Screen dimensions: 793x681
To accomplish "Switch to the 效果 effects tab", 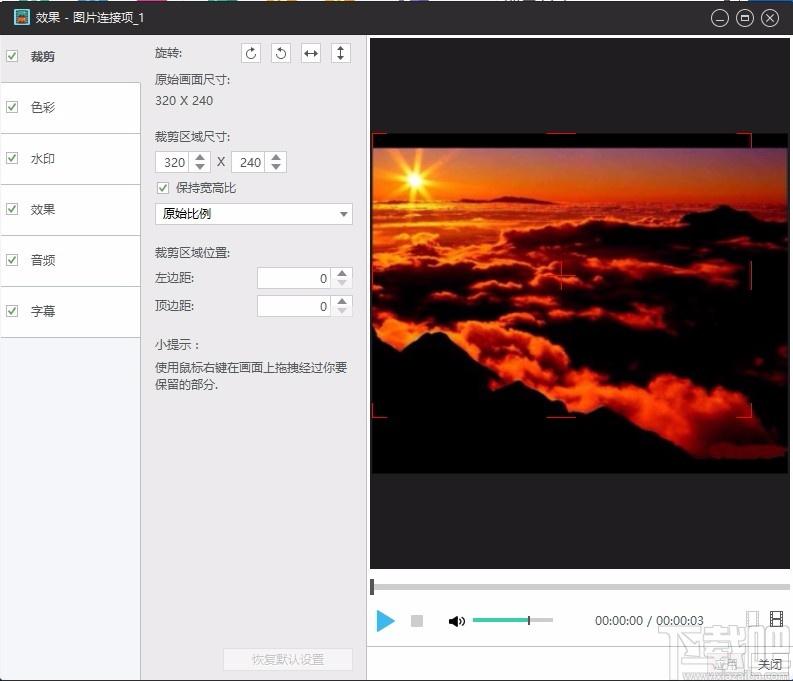I will (70, 209).
